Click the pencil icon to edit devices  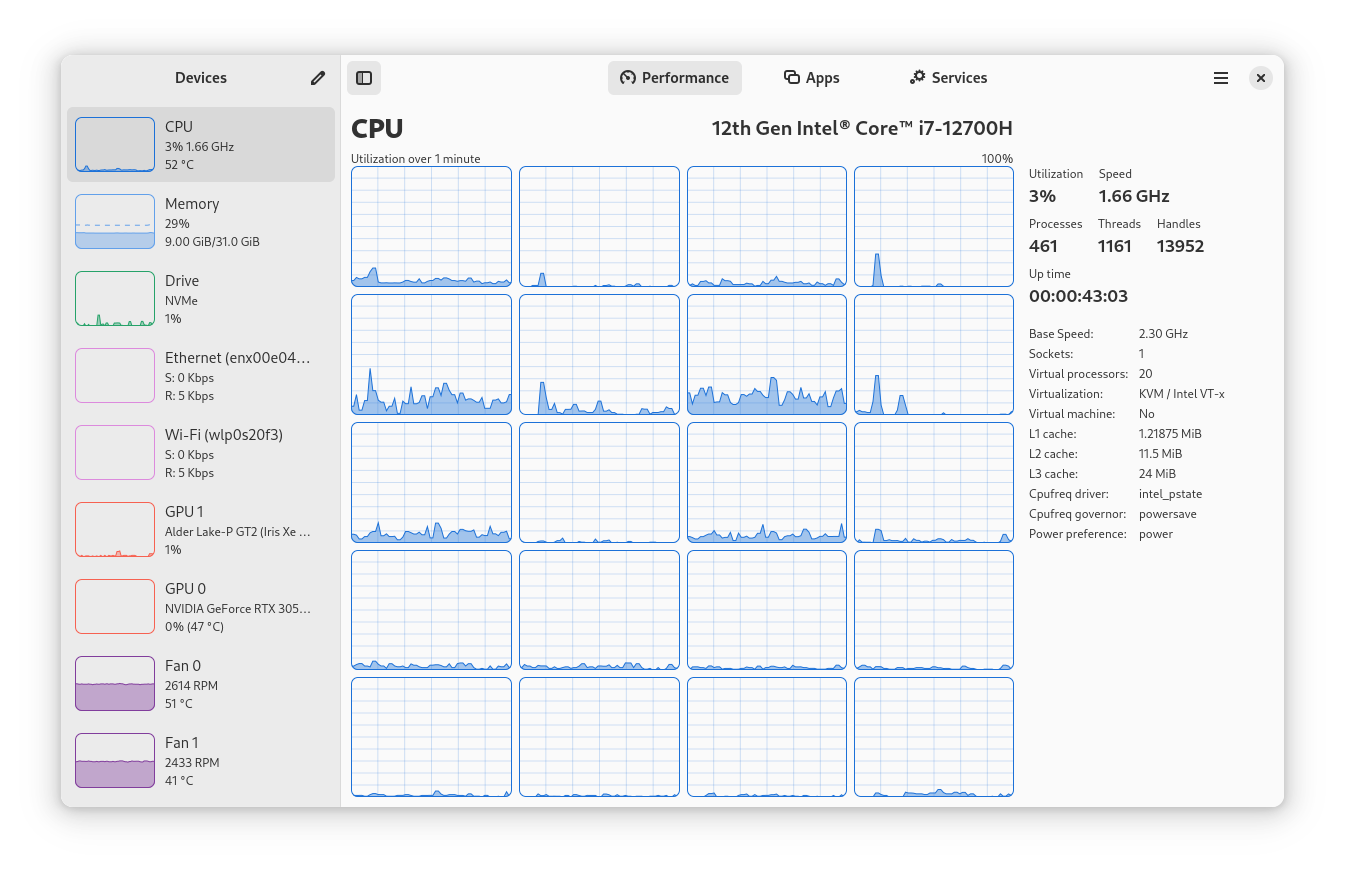[317, 77]
